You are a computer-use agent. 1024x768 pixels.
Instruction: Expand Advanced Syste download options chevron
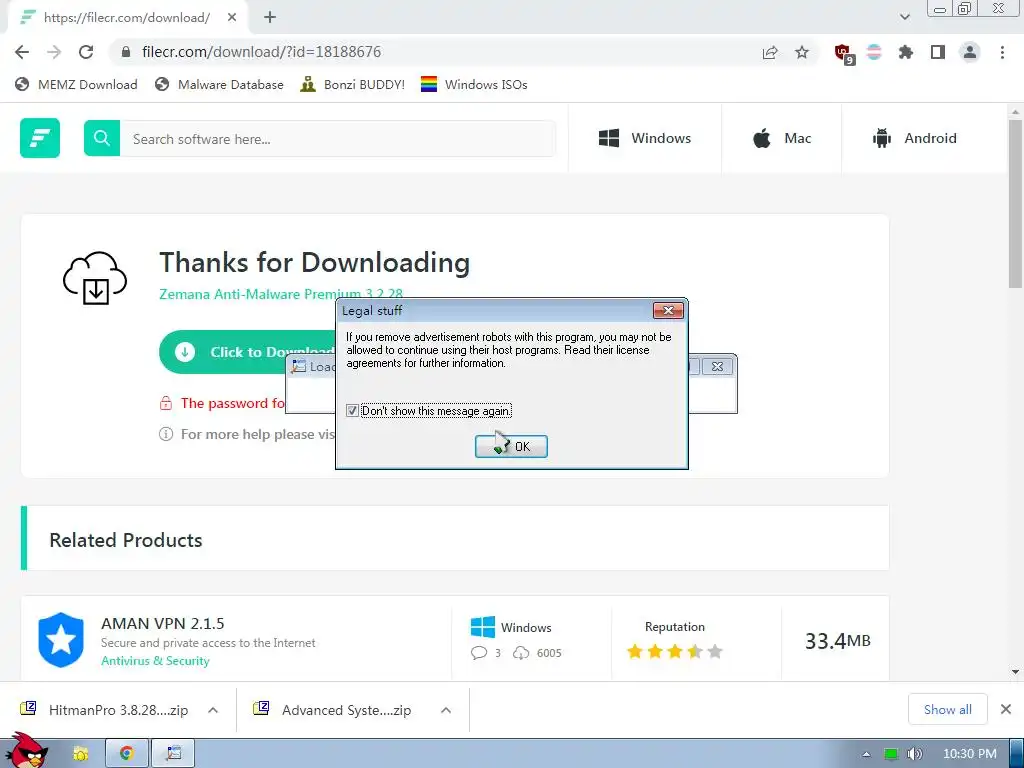446,710
